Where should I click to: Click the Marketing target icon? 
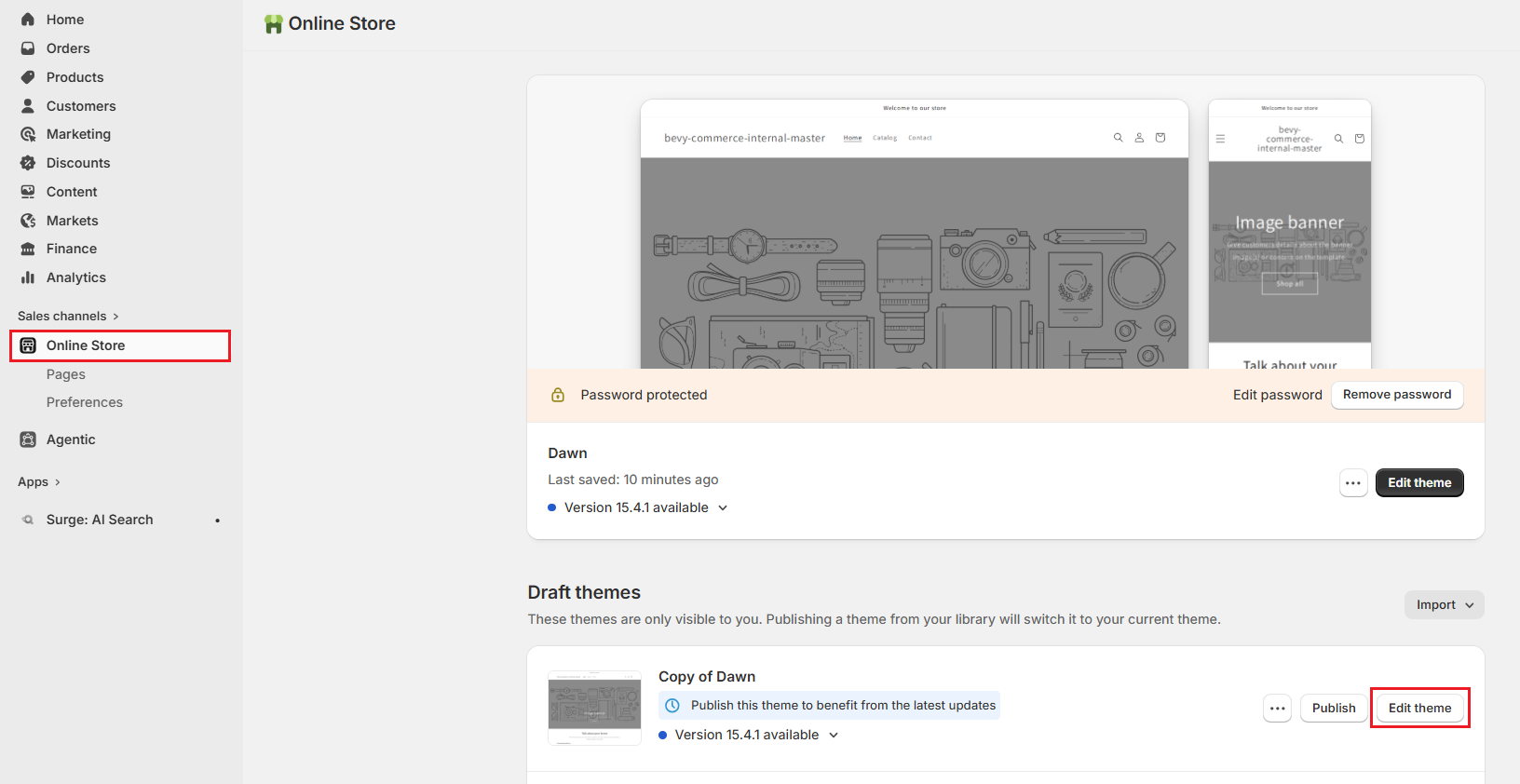28,134
